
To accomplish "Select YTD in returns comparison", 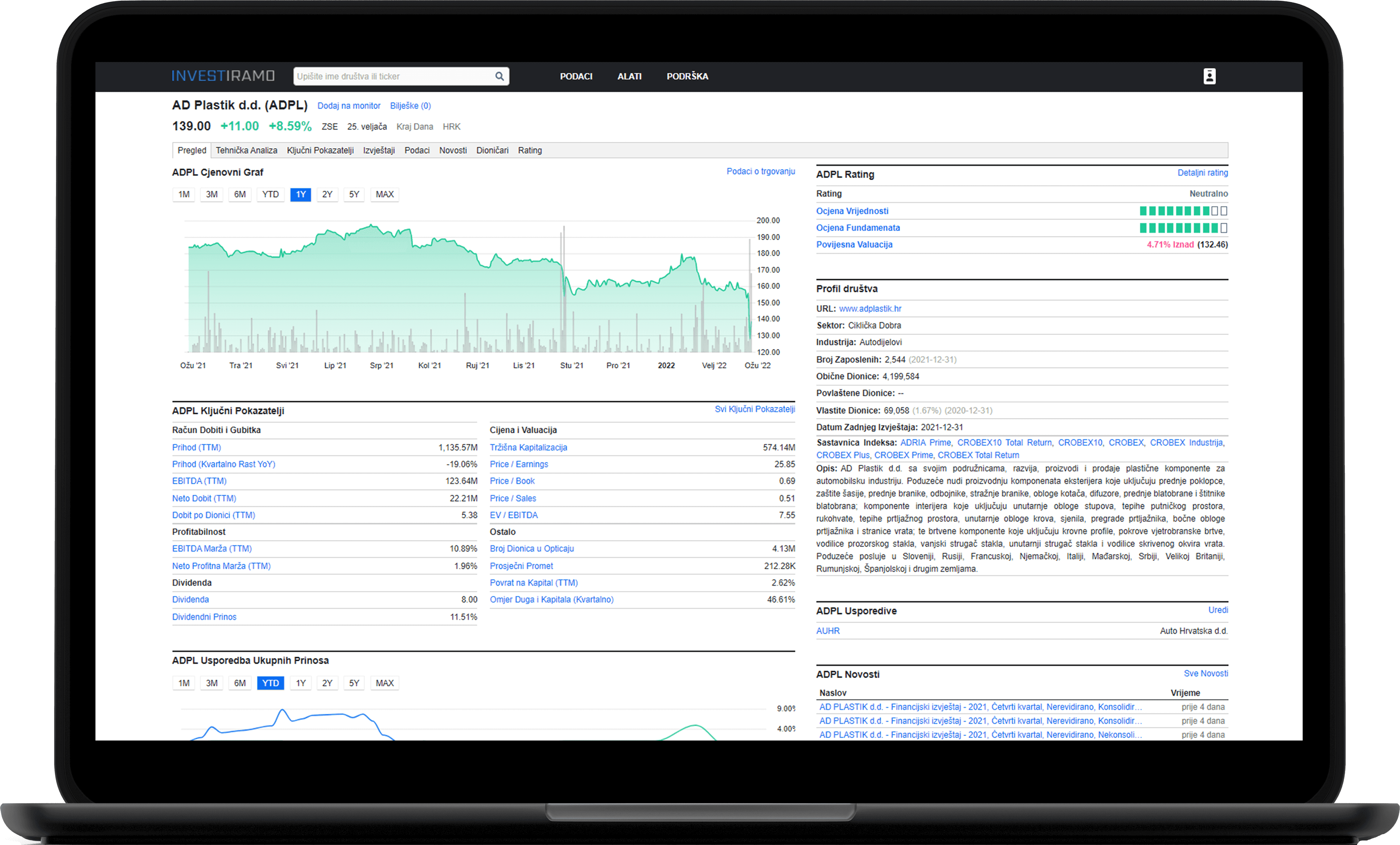I will click(x=270, y=683).
